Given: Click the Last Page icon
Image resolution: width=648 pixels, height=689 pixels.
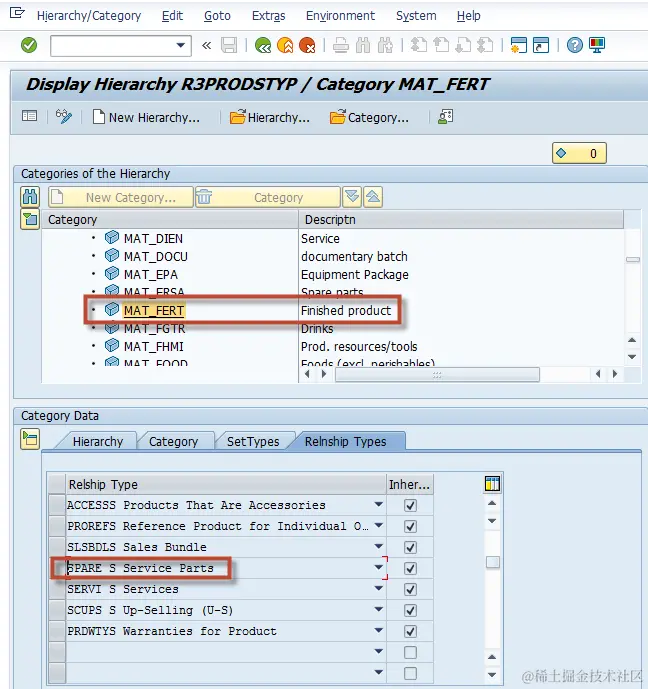Looking at the screenshot, I should pos(485,45).
